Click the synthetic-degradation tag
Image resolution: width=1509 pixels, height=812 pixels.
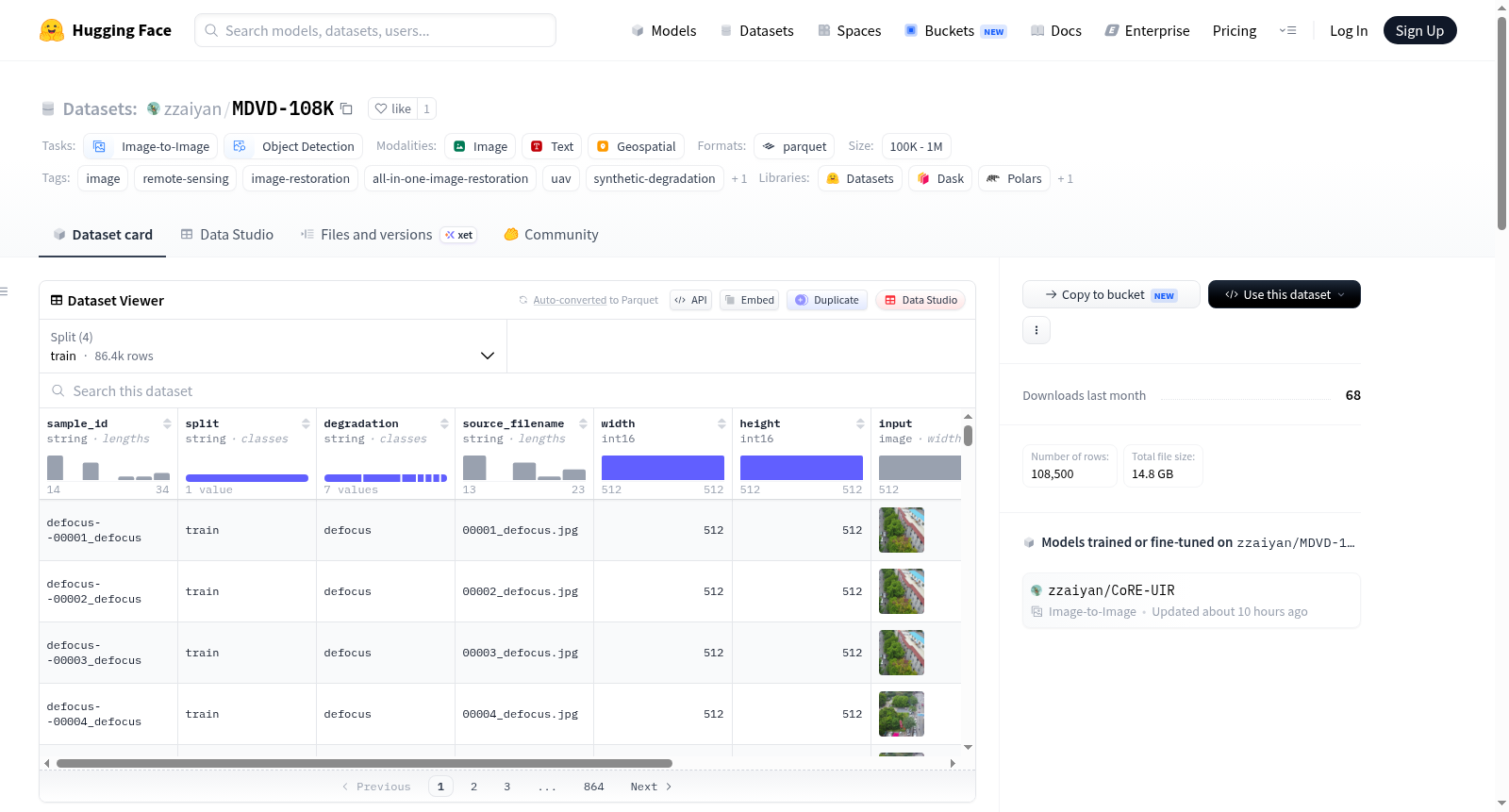click(655, 178)
